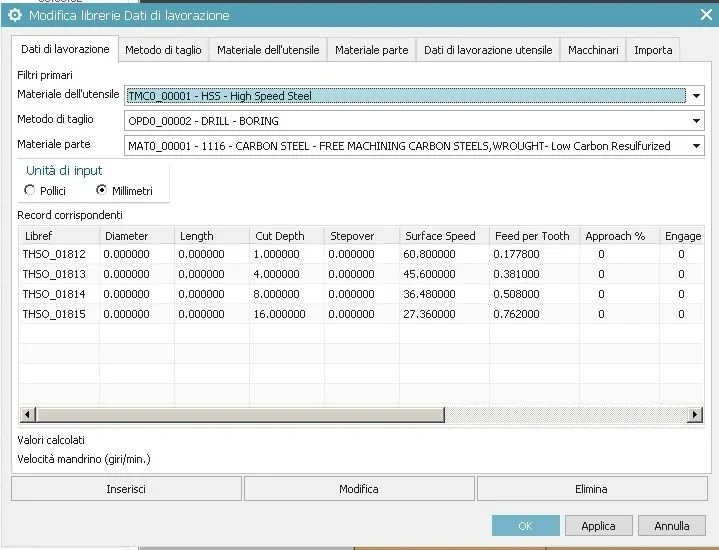
Task: Open the Importa tab
Action: coord(653,50)
